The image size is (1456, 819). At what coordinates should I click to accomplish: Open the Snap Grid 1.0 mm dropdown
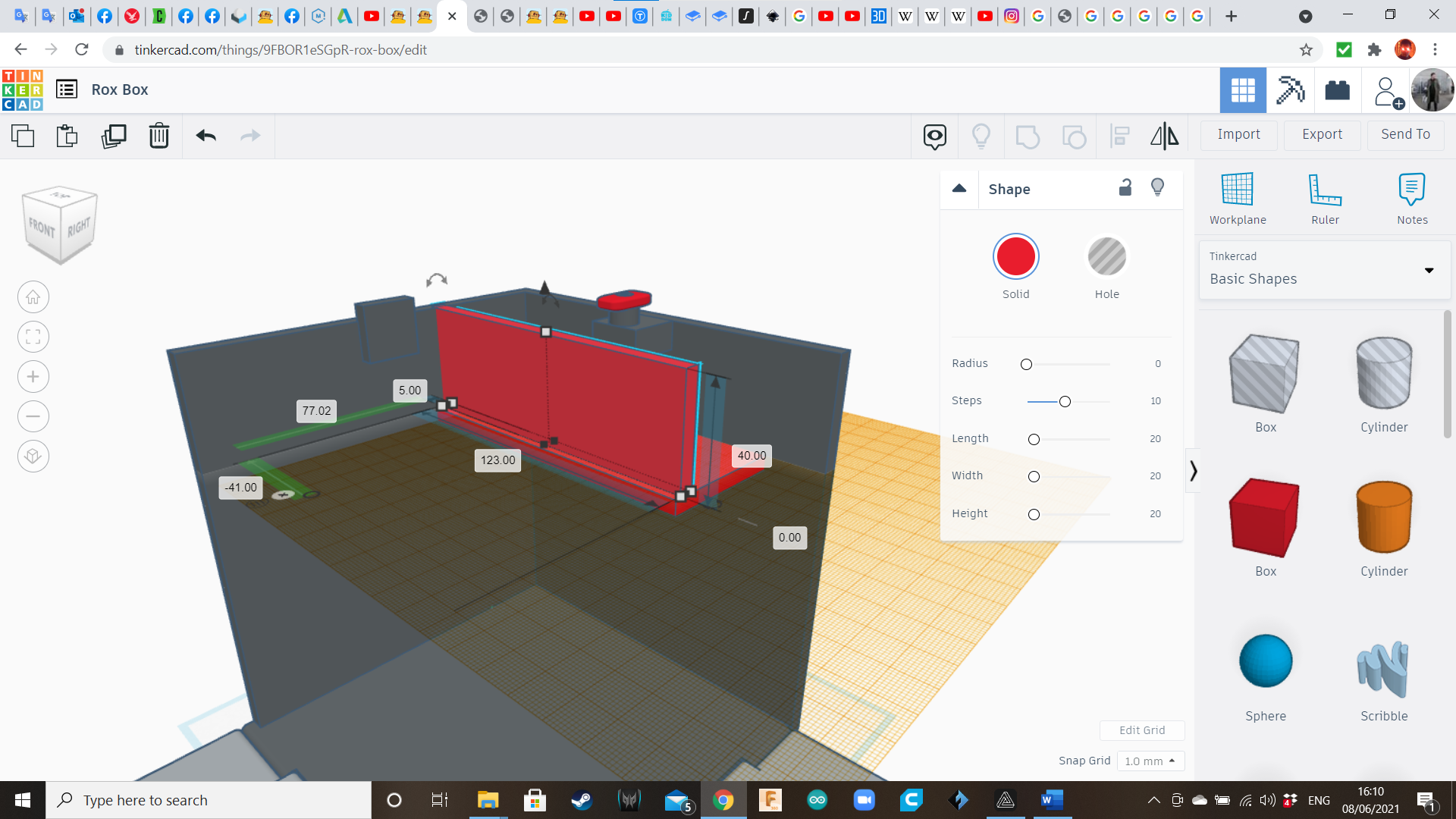1150,761
